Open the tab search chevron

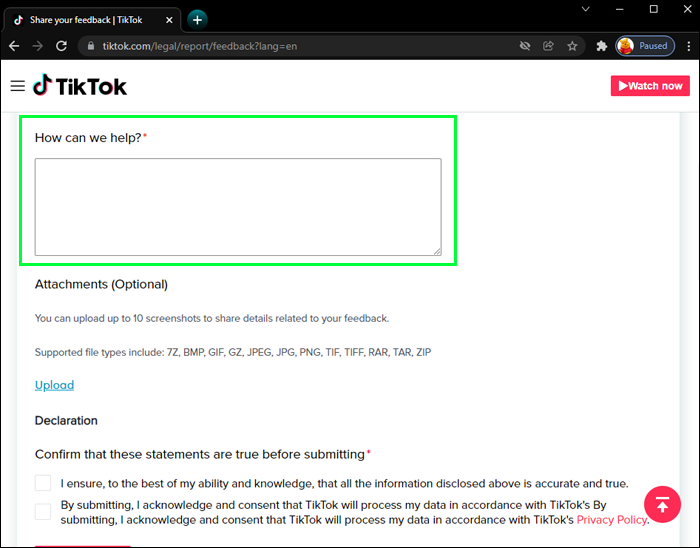tap(586, 9)
